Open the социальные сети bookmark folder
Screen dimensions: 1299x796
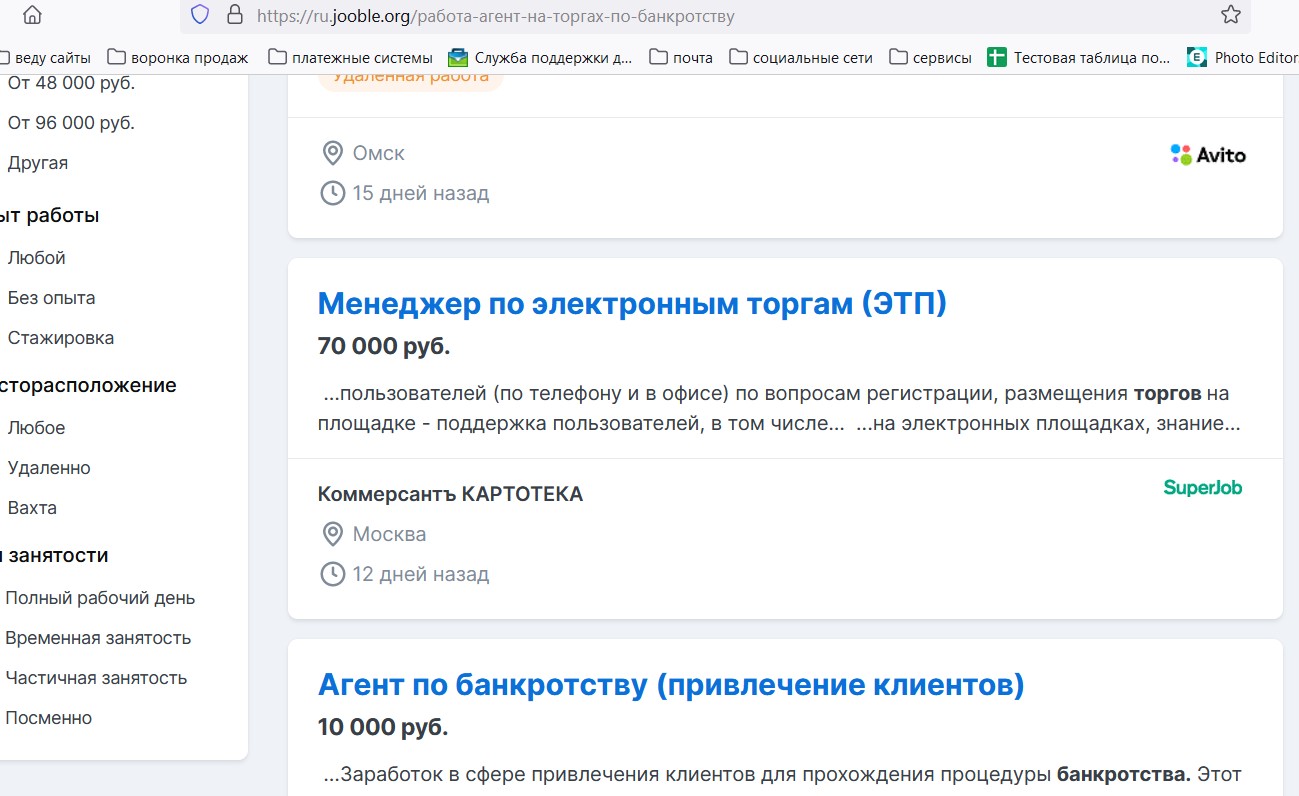(801, 58)
